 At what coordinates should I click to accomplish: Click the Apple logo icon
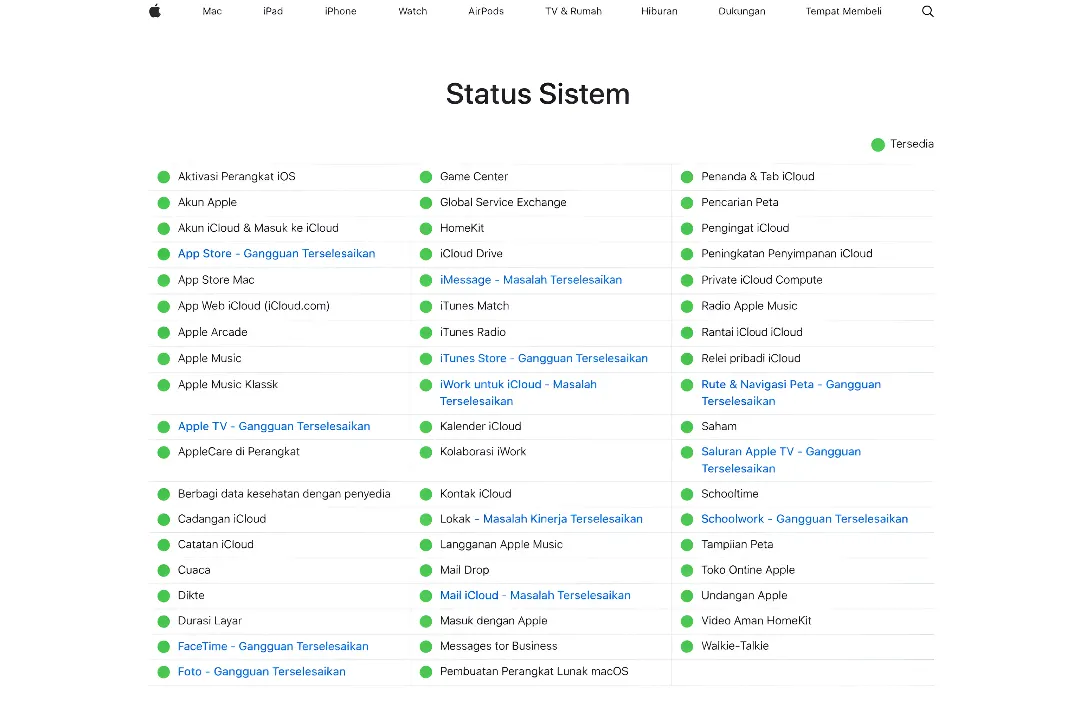(x=155, y=11)
